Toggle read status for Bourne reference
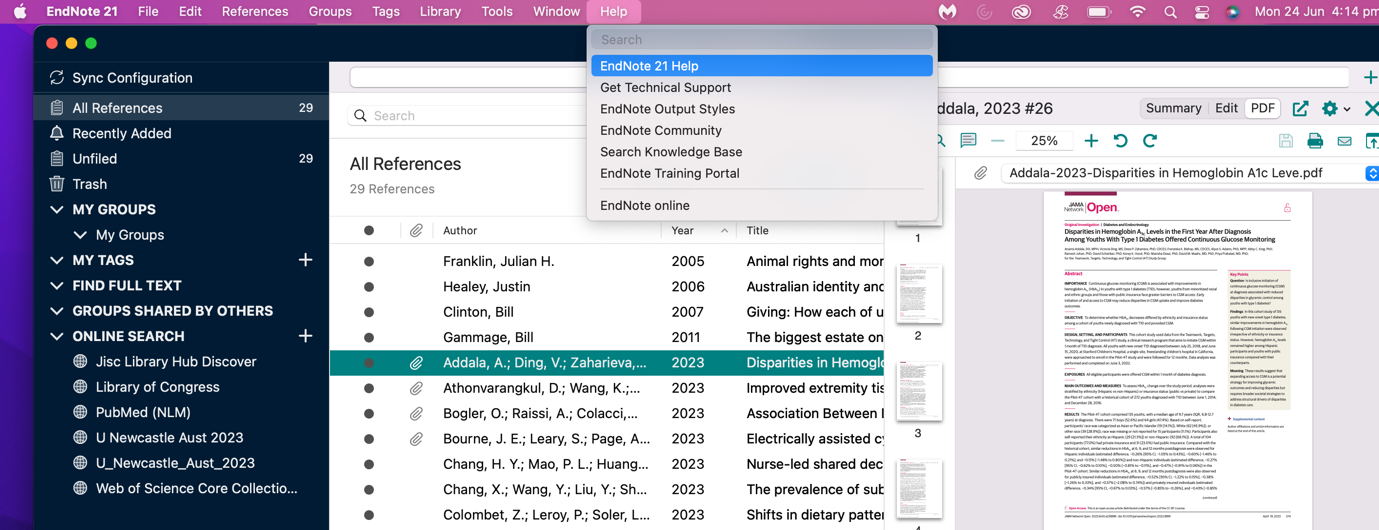 (x=369, y=439)
